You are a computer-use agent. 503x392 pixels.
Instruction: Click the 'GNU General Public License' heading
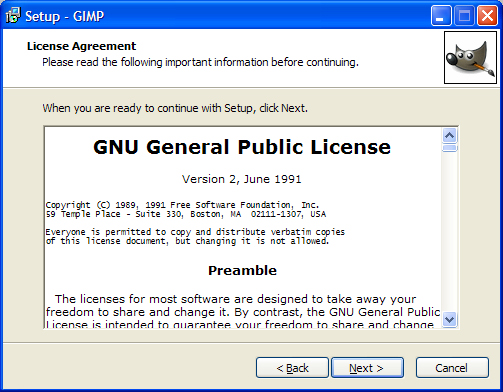(242, 147)
